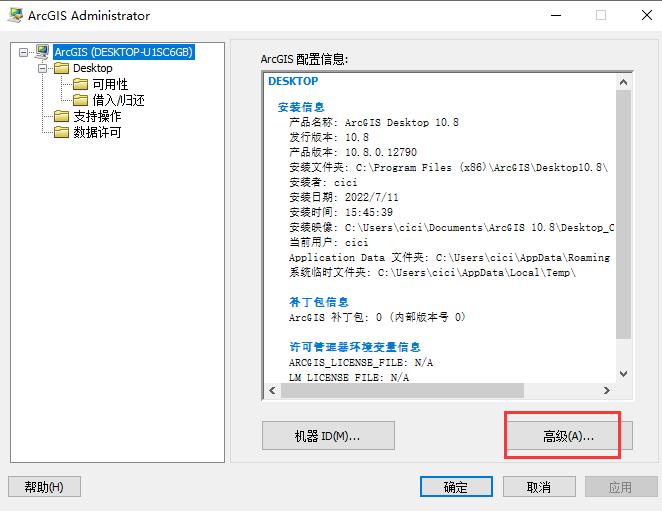Image resolution: width=662 pixels, height=511 pixels.
Task: Close the ArcGIS Administrator window
Action: [x=646, y=16]
